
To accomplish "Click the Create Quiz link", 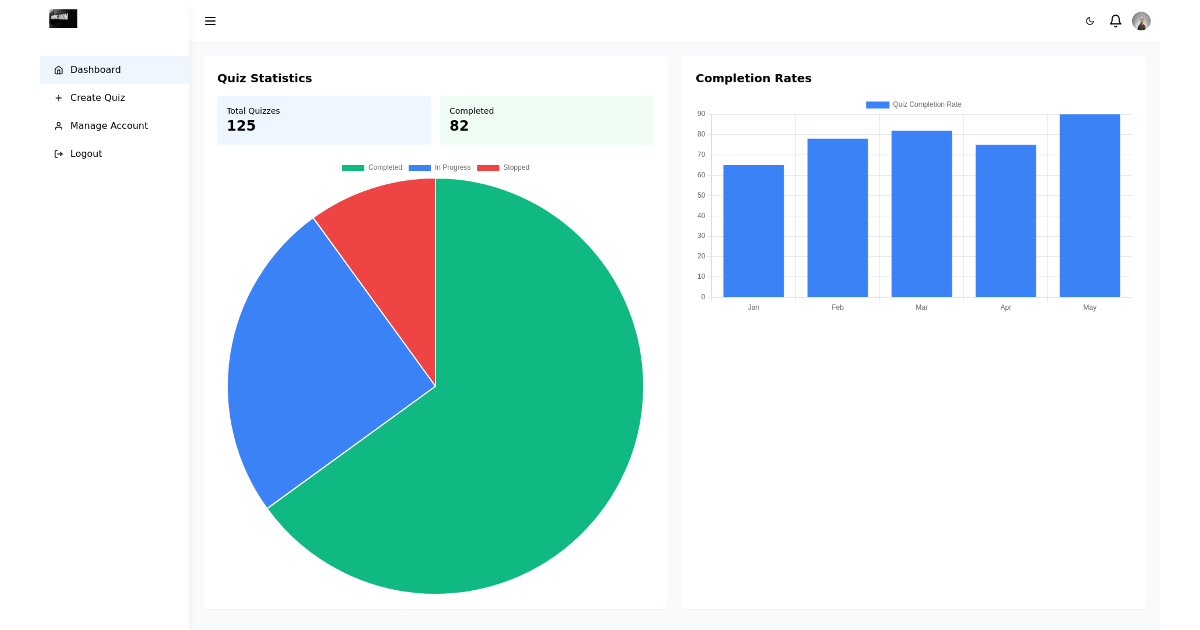I will [99, 97].
